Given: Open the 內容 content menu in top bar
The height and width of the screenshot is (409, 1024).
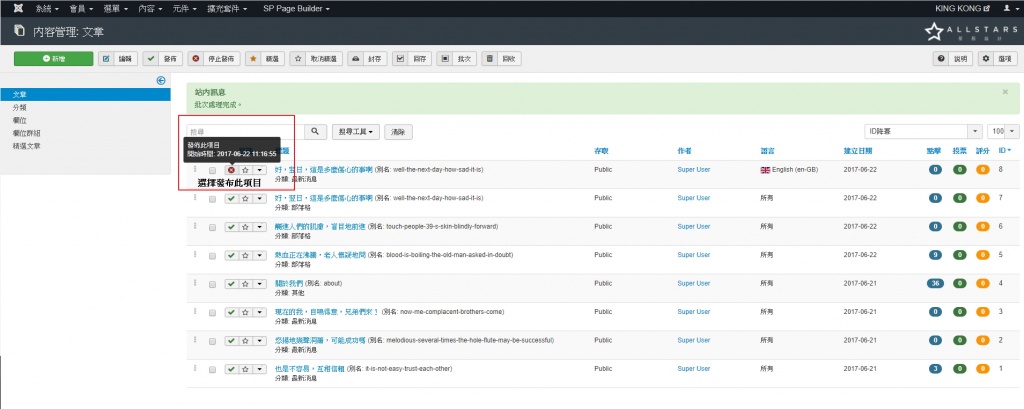Looking at the screenshot, I should (150, 8).
